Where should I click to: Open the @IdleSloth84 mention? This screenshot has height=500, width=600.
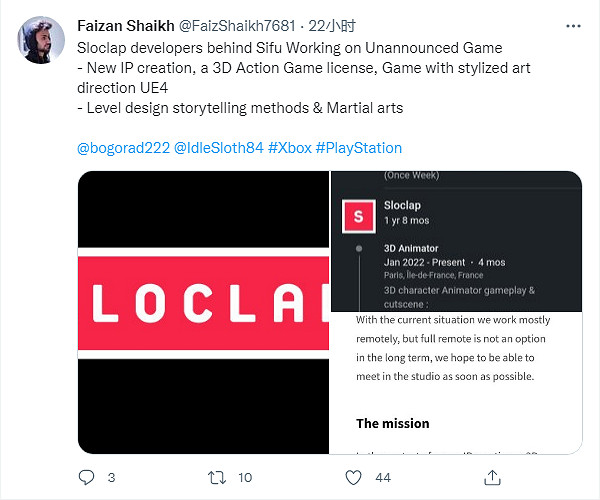click(x=219, y=148)
